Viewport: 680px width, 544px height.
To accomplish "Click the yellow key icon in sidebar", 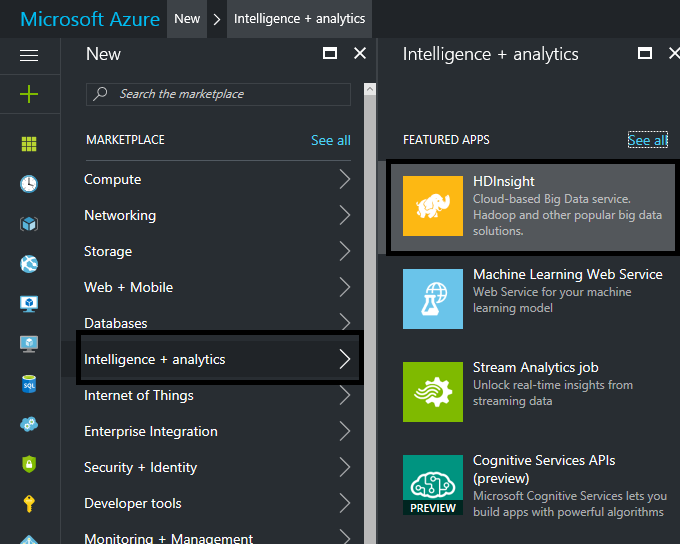I will coord(29,503).
